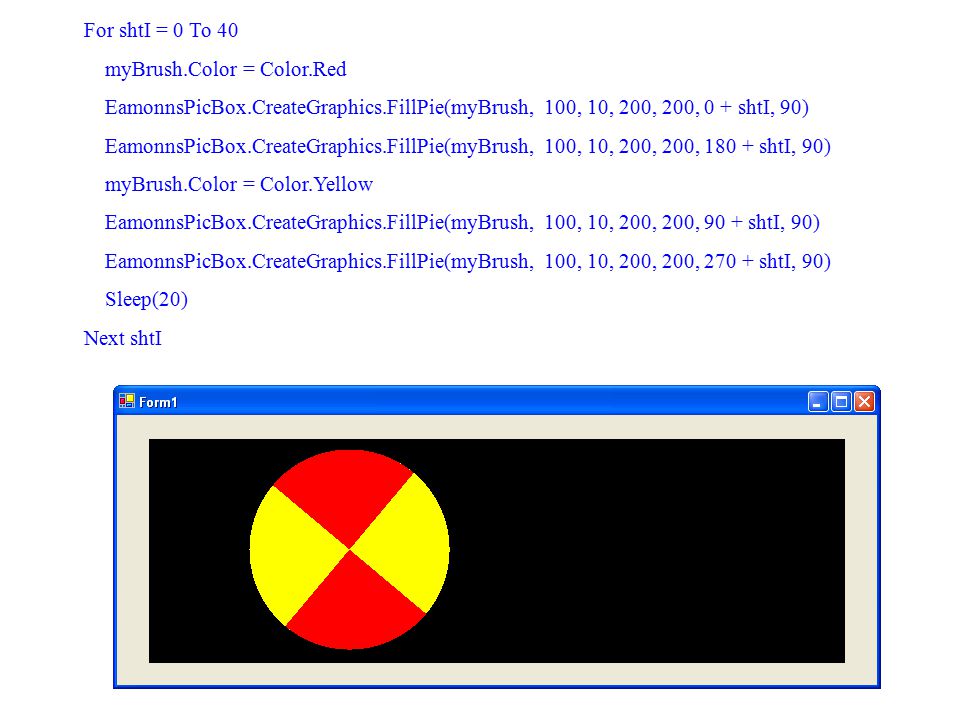
Task: Click the 'Next shtI' code line
Action: point(122,338)
